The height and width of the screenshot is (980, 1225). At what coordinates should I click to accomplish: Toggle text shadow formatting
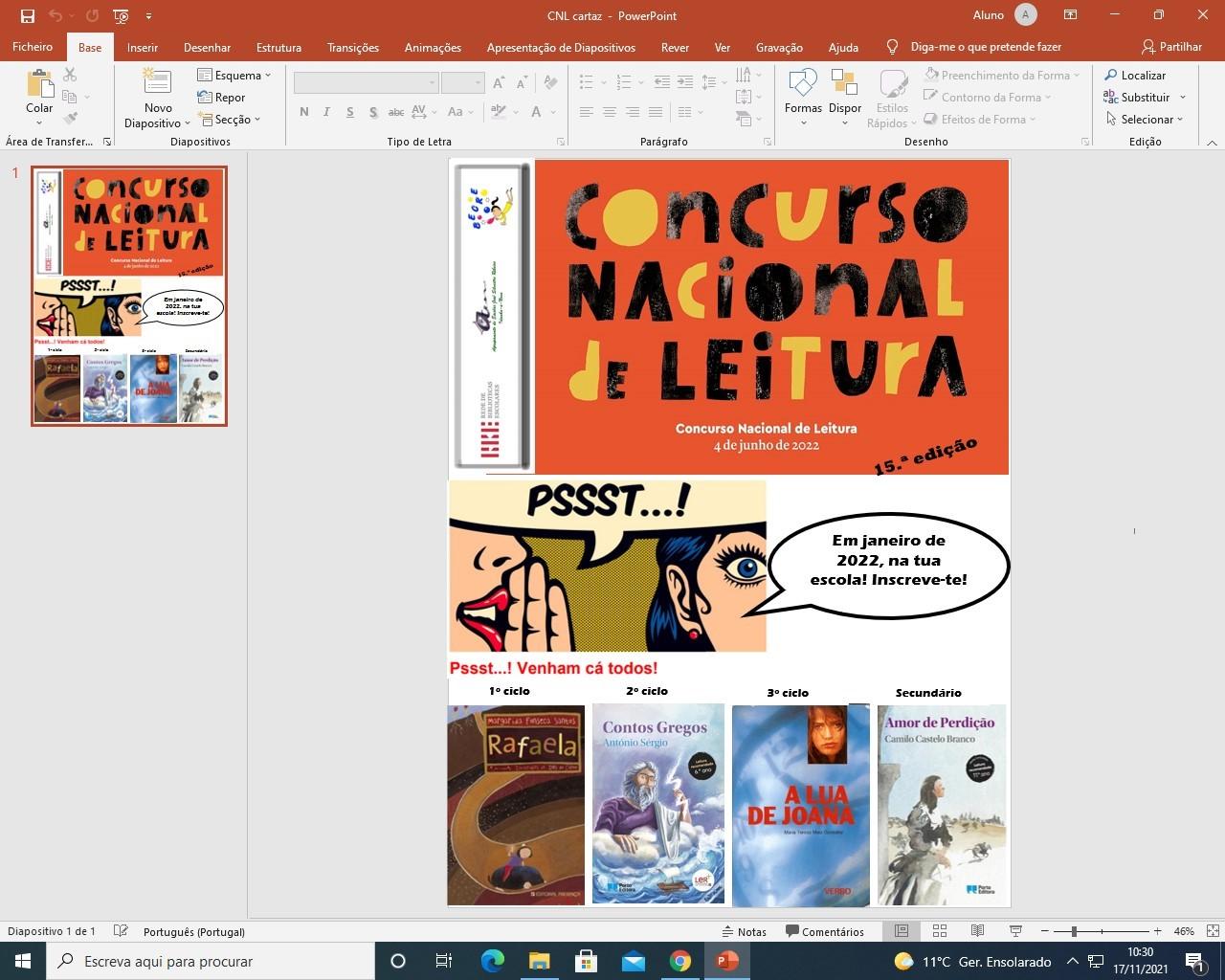click(x=372, y=112)
